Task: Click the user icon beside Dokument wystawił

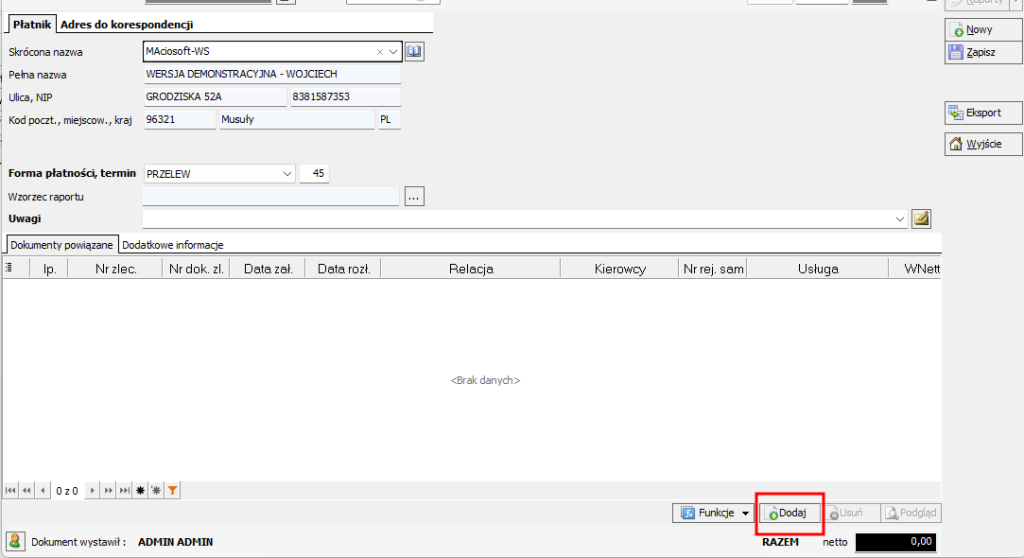Action: click(15, 541)
